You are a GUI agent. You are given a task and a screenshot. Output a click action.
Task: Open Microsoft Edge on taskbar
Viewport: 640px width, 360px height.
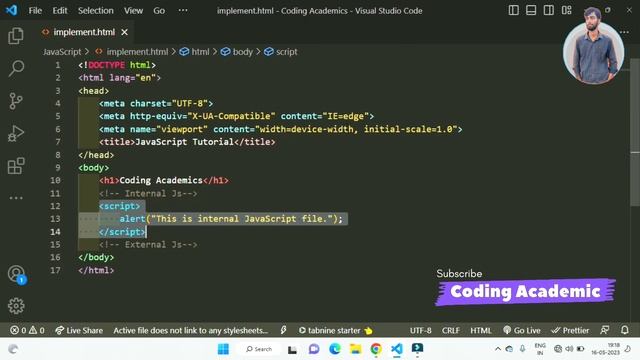click(335, 349)
